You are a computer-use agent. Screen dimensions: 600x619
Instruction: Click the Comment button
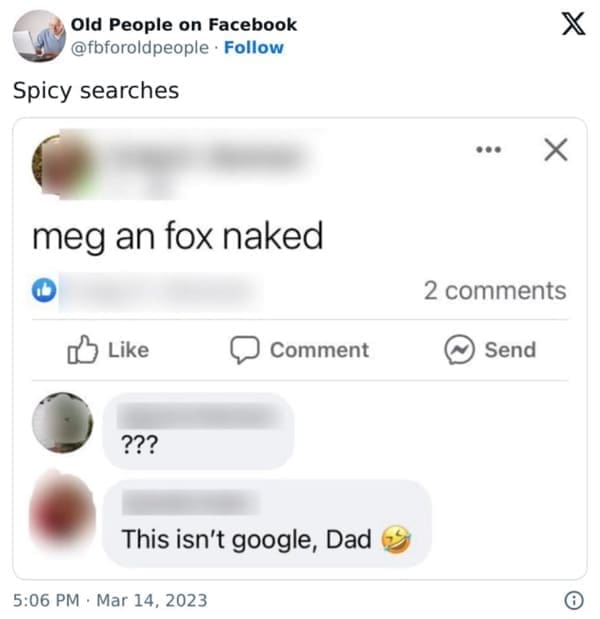coord(300,350)
